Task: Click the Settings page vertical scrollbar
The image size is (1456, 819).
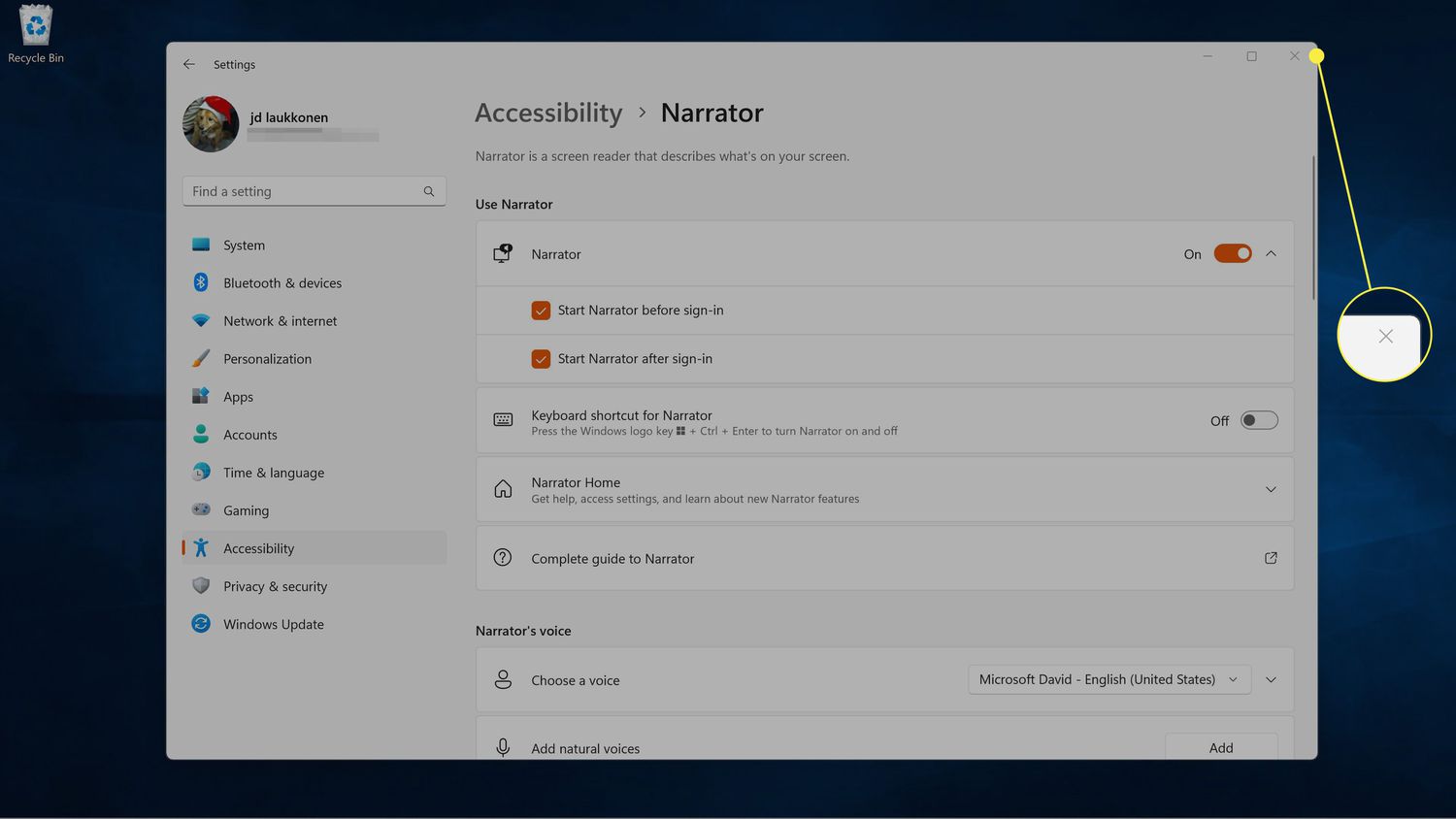Action: tap(1313, 228)
